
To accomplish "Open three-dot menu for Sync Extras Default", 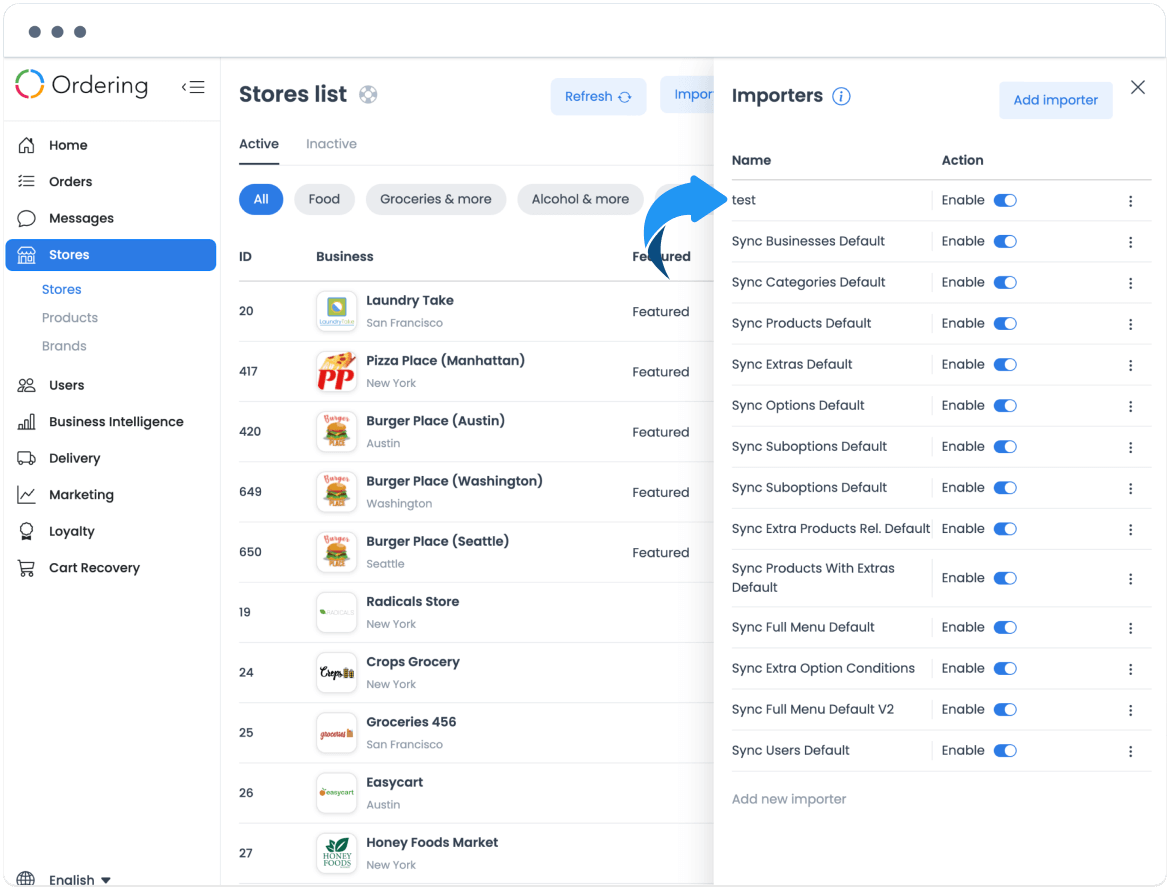I will click(x=1130, y=365).
